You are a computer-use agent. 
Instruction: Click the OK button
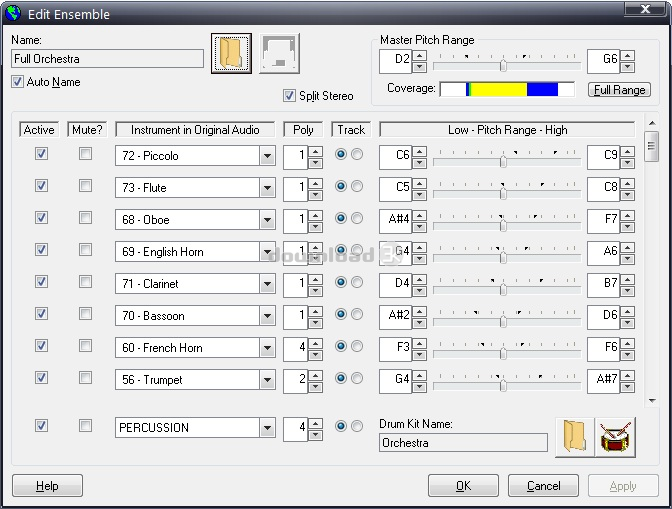click(x=463, y=486)
